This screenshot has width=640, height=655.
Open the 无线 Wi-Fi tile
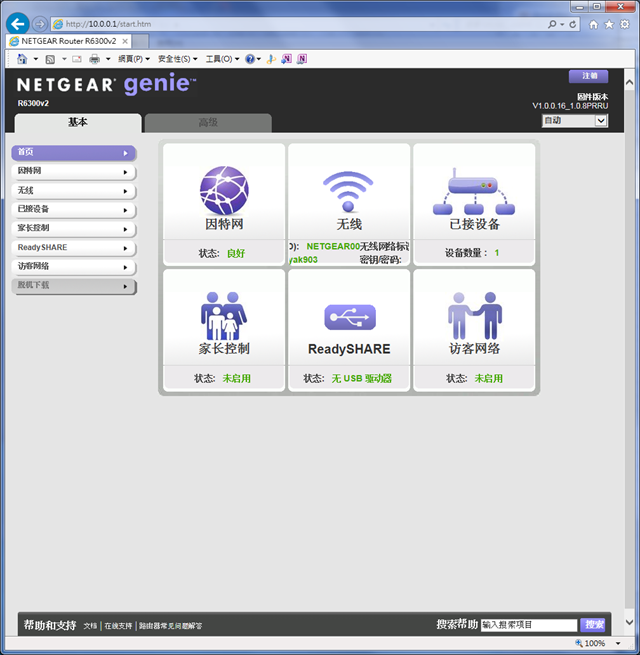click(x=349, y=204)
